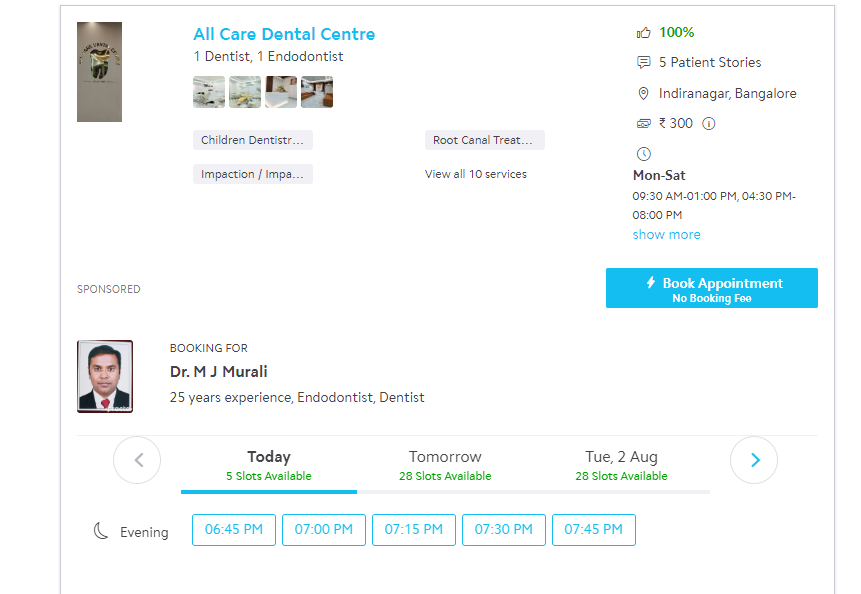Click the consultation fee cash icon
The image size is (861, 594).
click(644, 124)
